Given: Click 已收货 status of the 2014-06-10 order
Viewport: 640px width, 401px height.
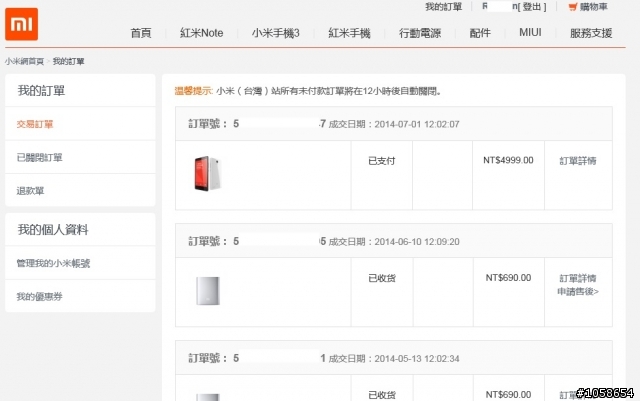Looking at the screenshot, I should (382, 278).
